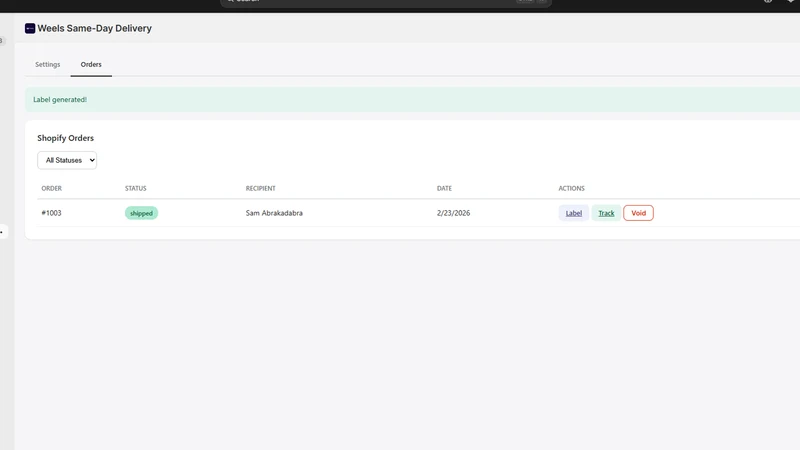Open the All Statuses filter dropdown
Viewport: 800px width, 450px height.
67,160
